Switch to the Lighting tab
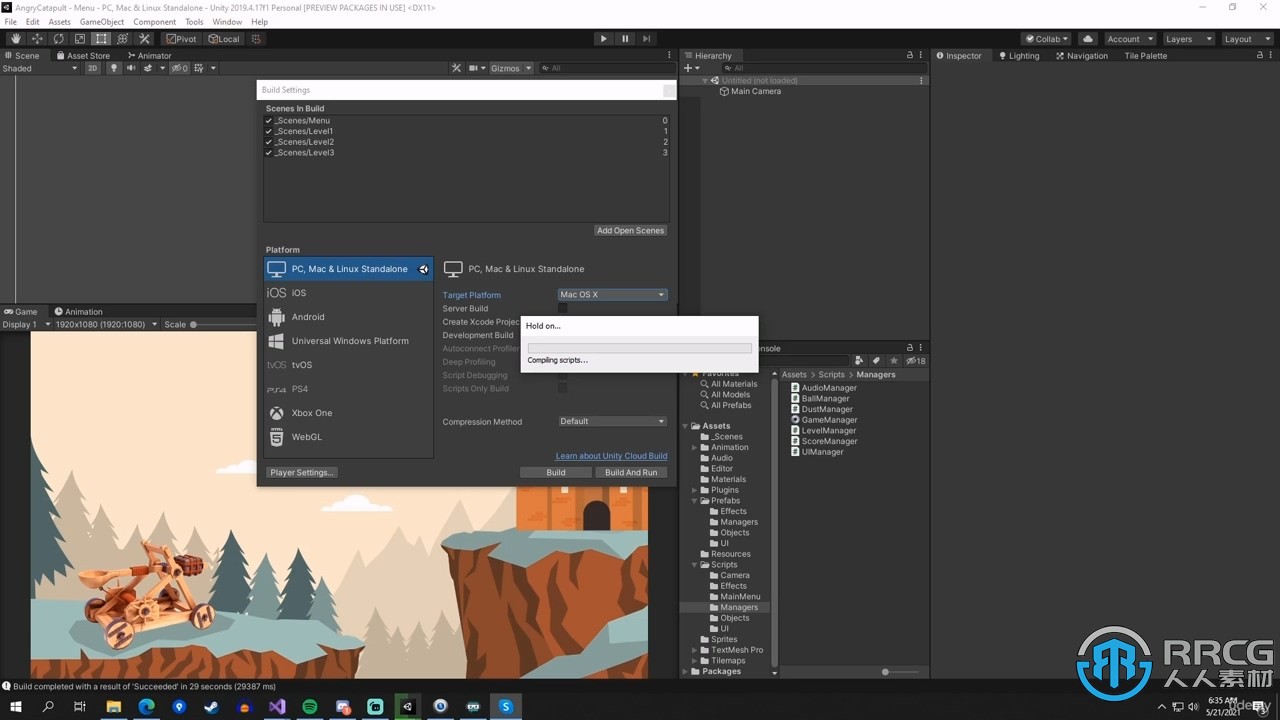 coord(1018,56)
